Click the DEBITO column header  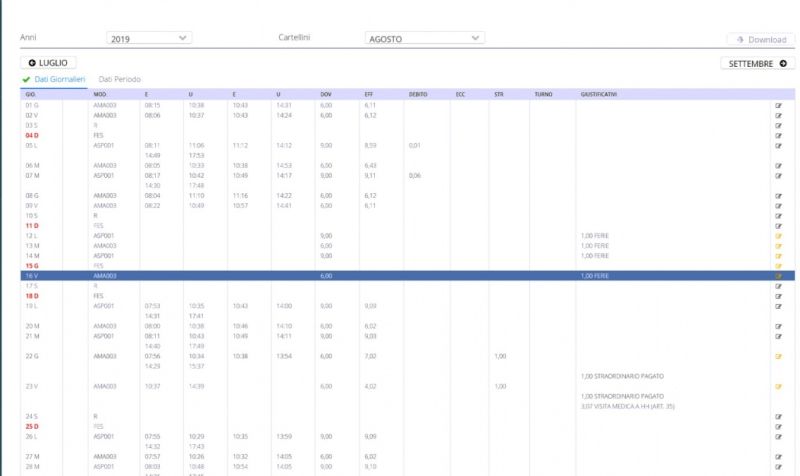(x=418, y=94)
